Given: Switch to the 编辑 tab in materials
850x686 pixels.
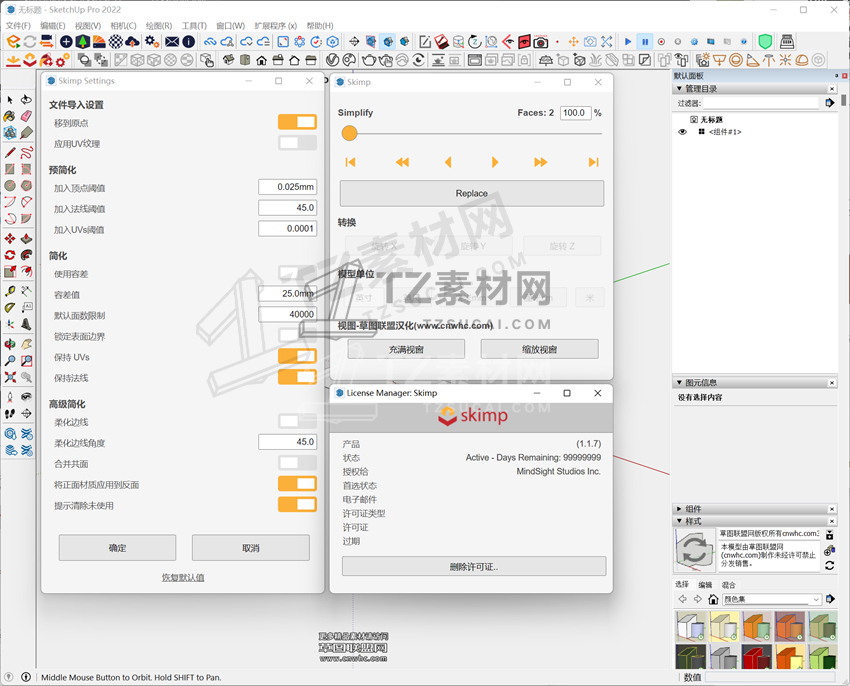Looking at the screenshot, I should pos(705,585).
